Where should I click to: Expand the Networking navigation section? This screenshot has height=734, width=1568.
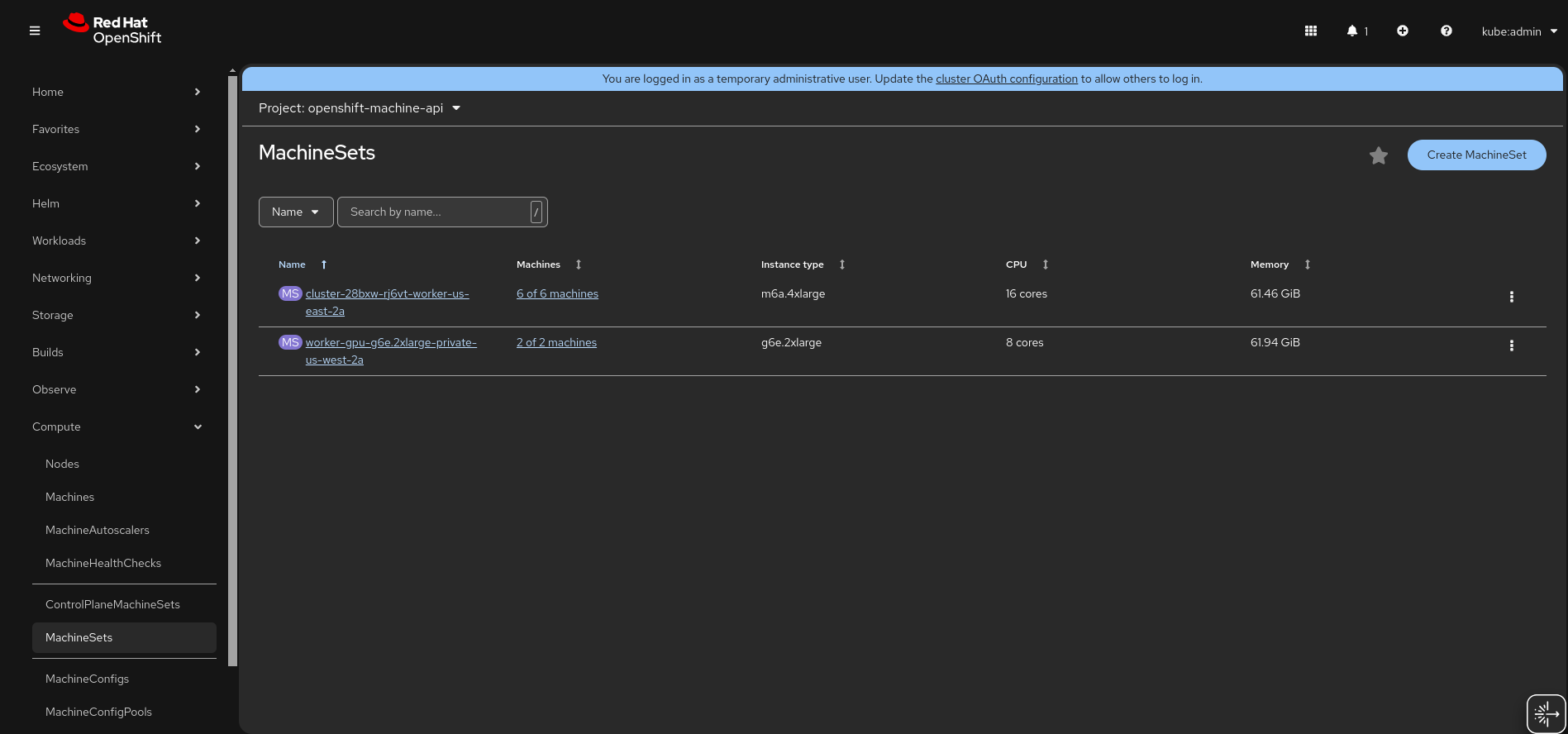(x=117, y=278)
